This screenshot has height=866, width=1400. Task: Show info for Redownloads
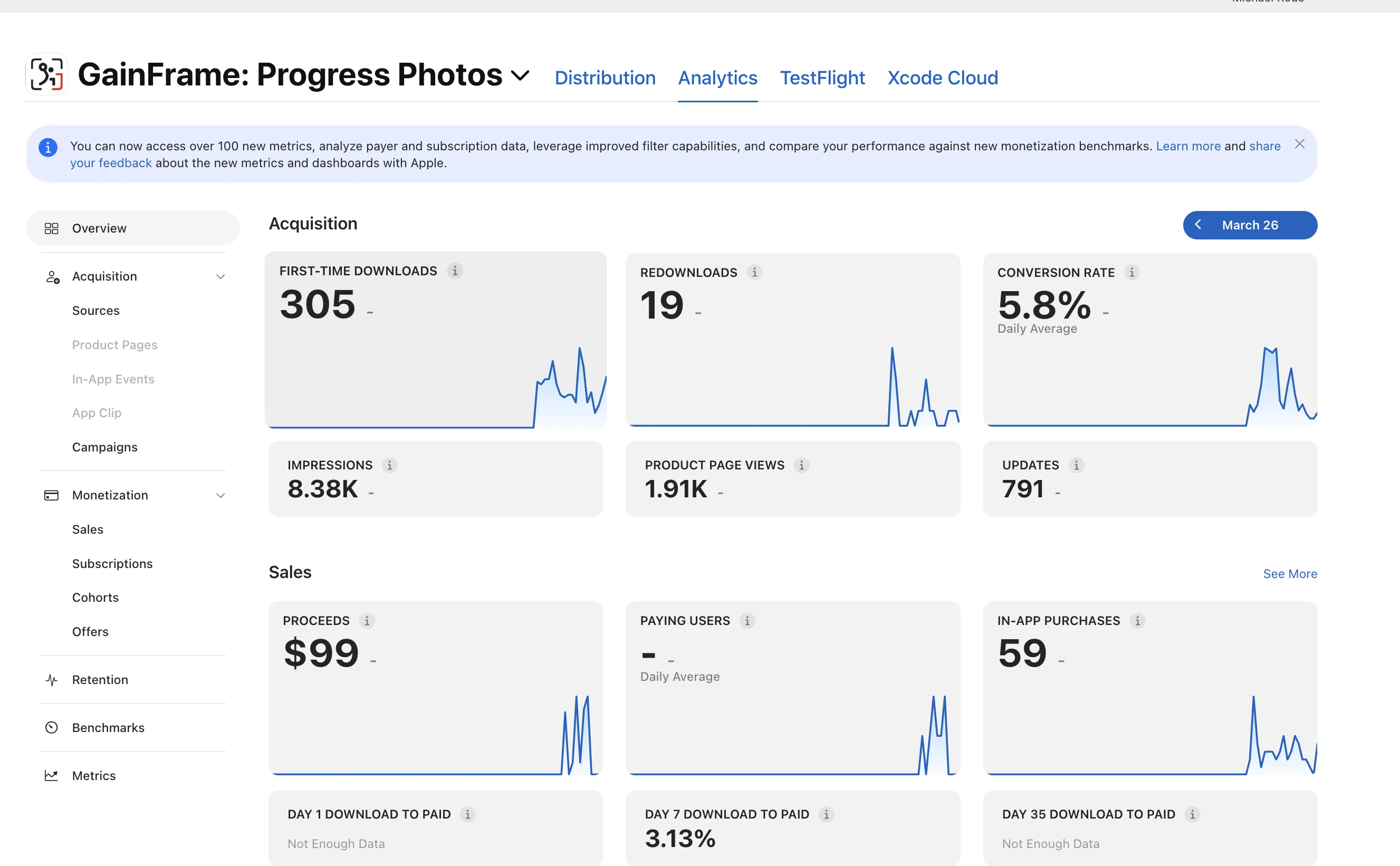[754, 273]
